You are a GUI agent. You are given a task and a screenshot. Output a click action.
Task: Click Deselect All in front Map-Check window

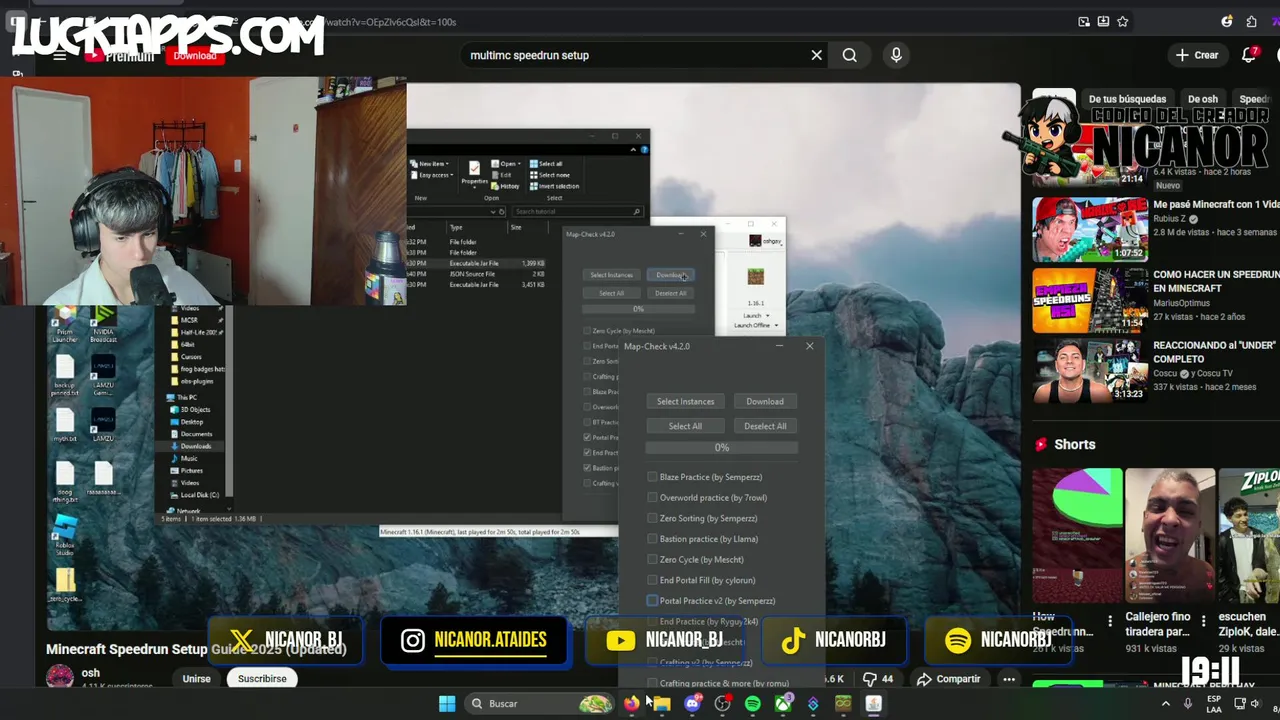click(x=765, y=426)
